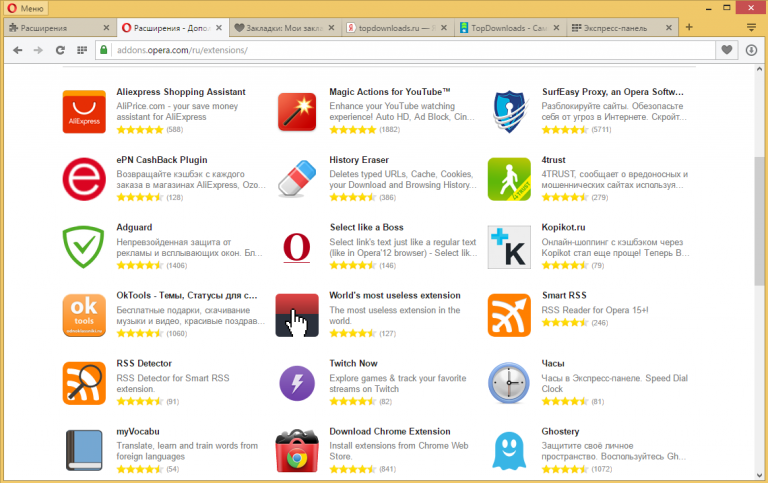
Task: Open the History Eraser icon
Action: (297, 179)
